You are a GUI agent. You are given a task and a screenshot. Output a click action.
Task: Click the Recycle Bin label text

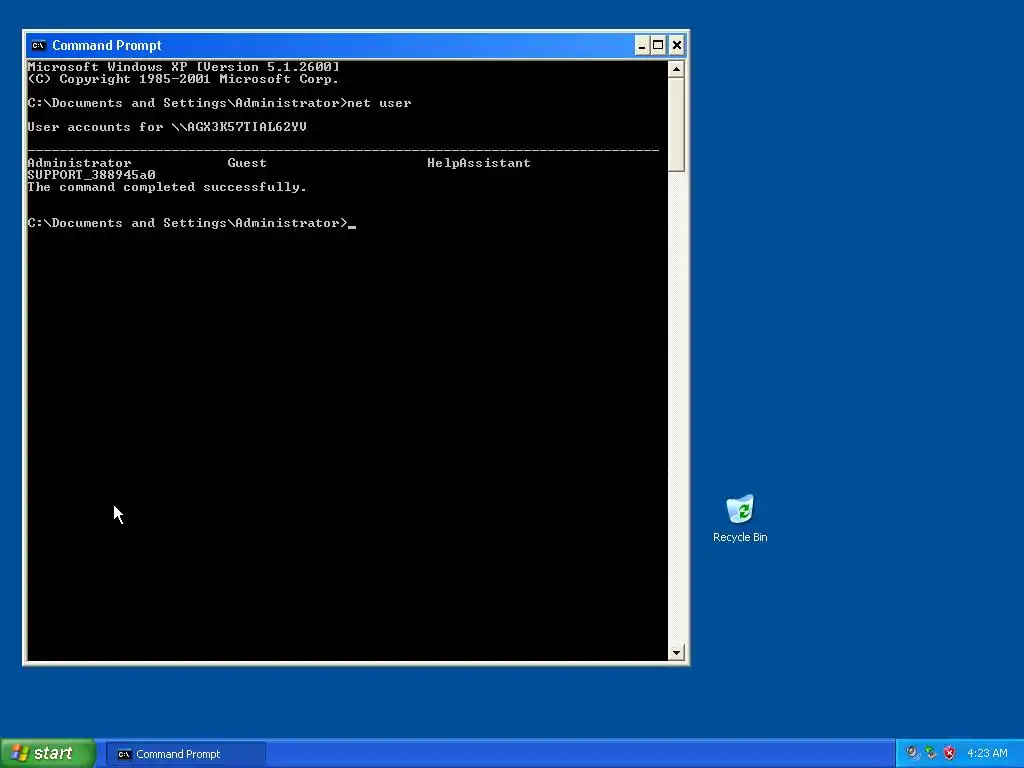point(740,537)
